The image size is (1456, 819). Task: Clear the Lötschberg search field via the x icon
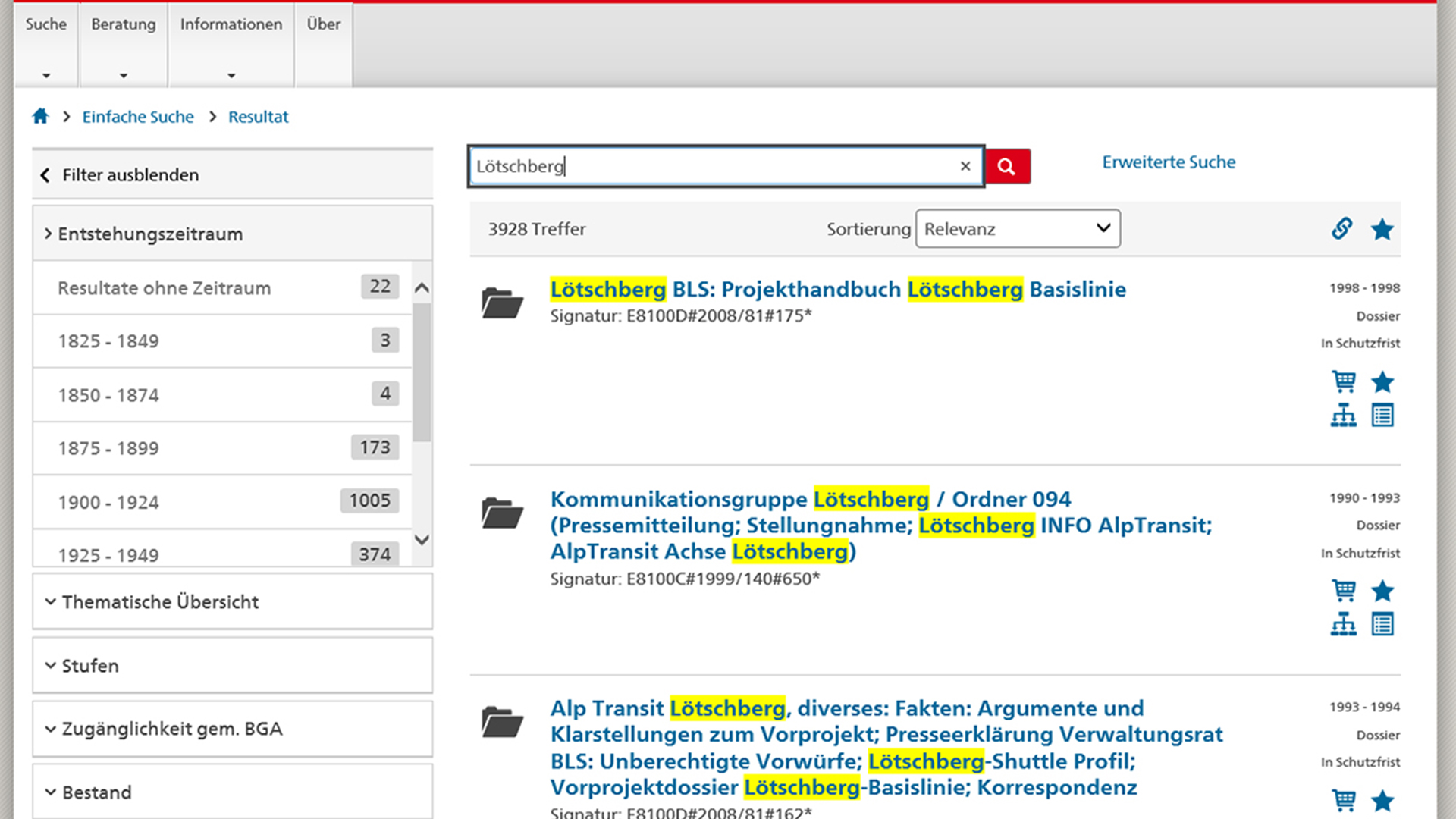click(965, 166)
